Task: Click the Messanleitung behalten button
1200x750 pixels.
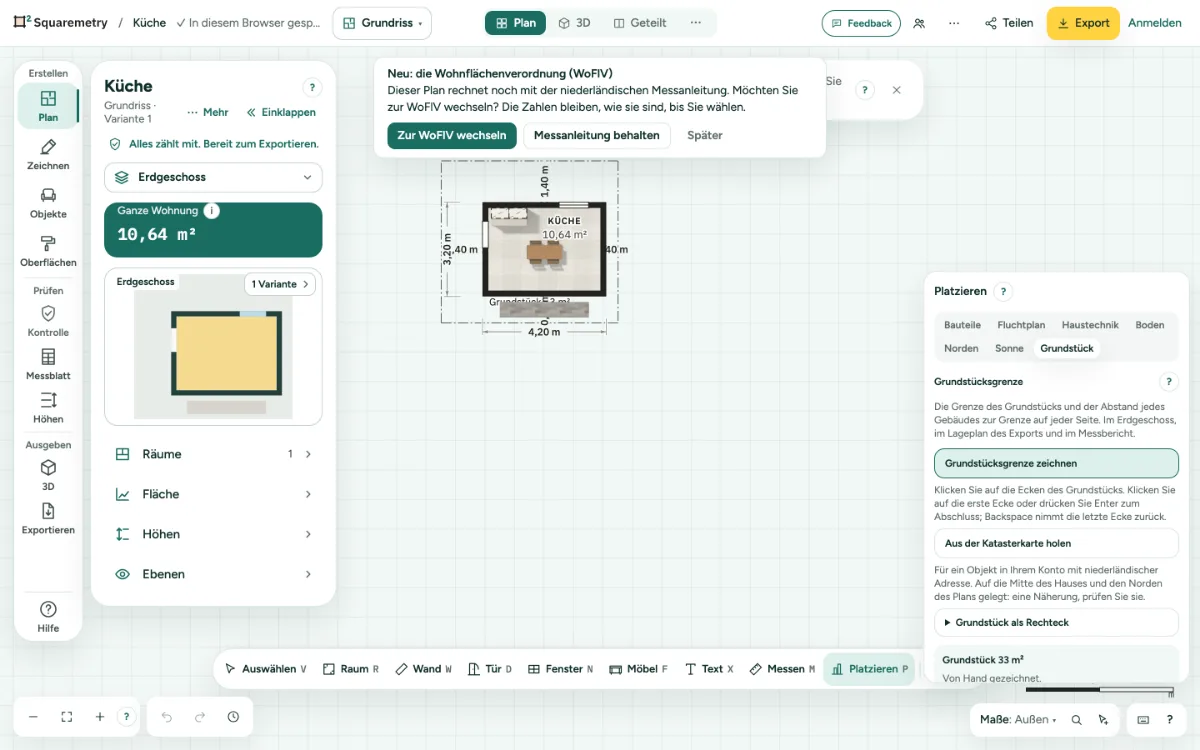Action: [x=597, y=136]
